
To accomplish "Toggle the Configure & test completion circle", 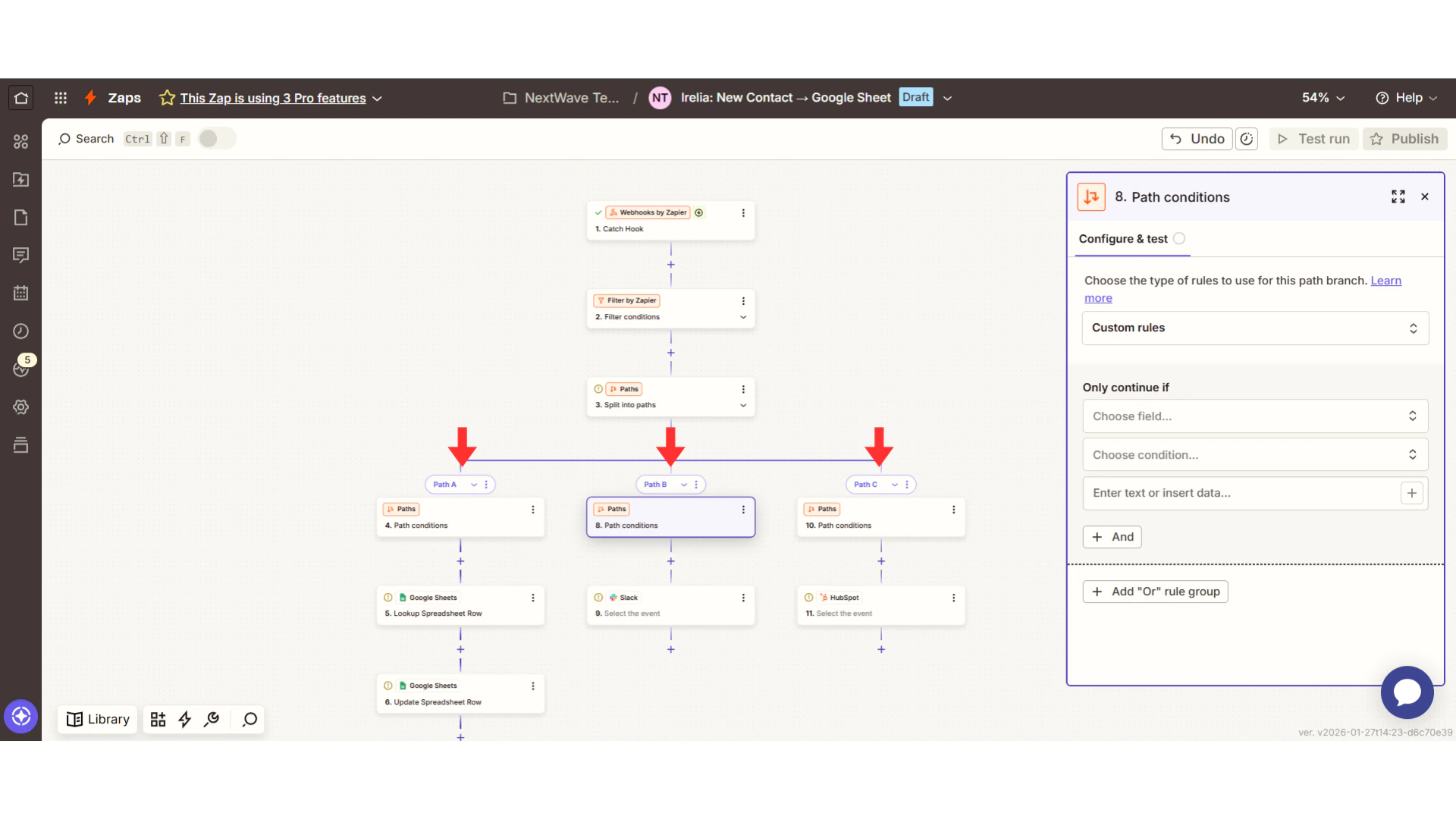I will (x=1180, y=237).
